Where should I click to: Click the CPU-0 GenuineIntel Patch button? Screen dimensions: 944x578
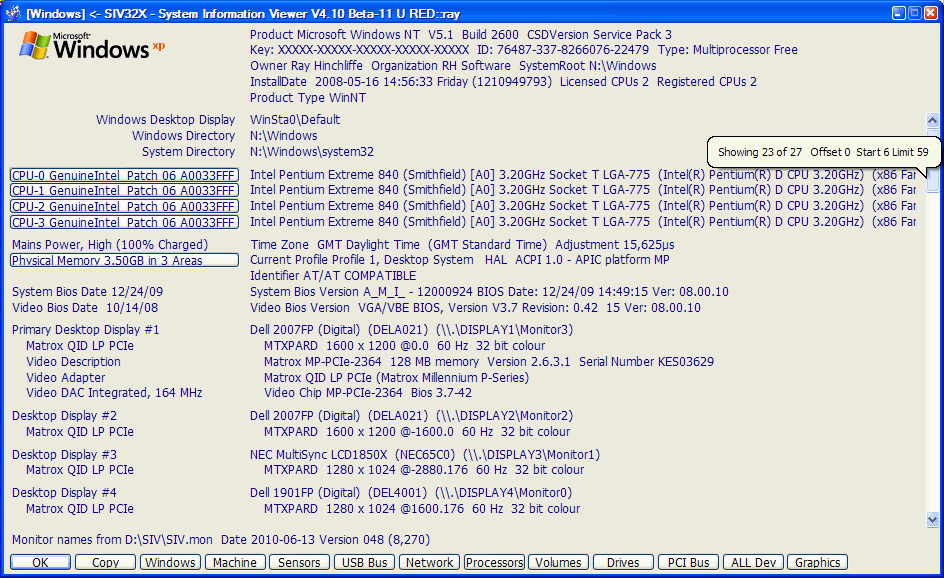point(124,175)
